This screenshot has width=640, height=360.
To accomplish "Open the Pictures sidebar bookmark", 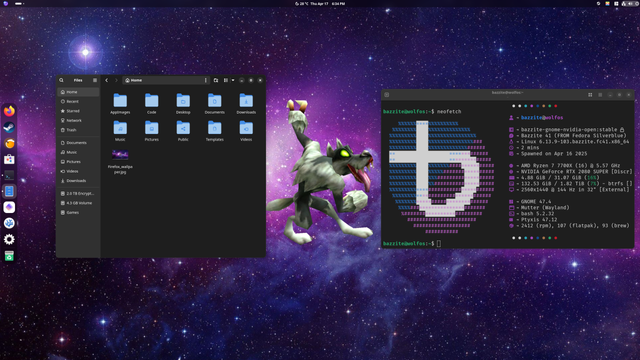I will tap(78, 162).
